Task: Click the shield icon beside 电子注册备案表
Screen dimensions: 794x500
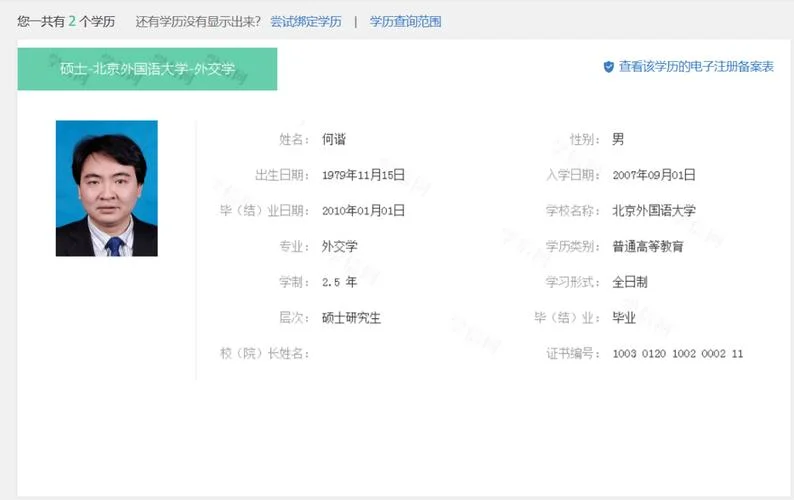Action: 609,67
